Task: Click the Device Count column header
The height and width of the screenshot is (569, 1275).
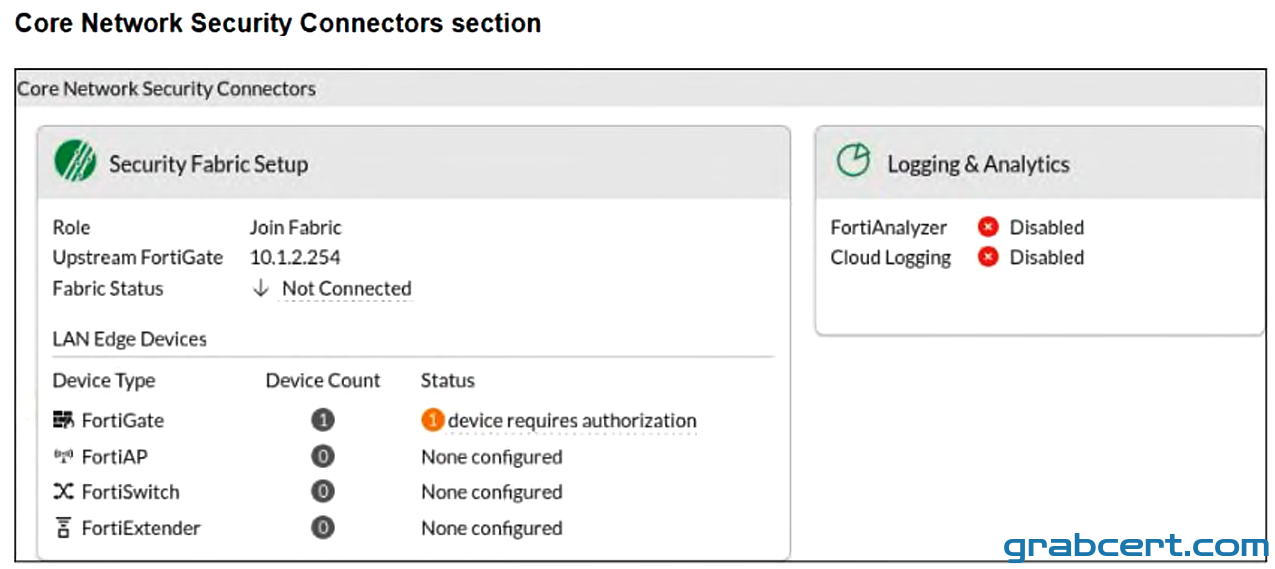Action: click(x=323, y=380)
